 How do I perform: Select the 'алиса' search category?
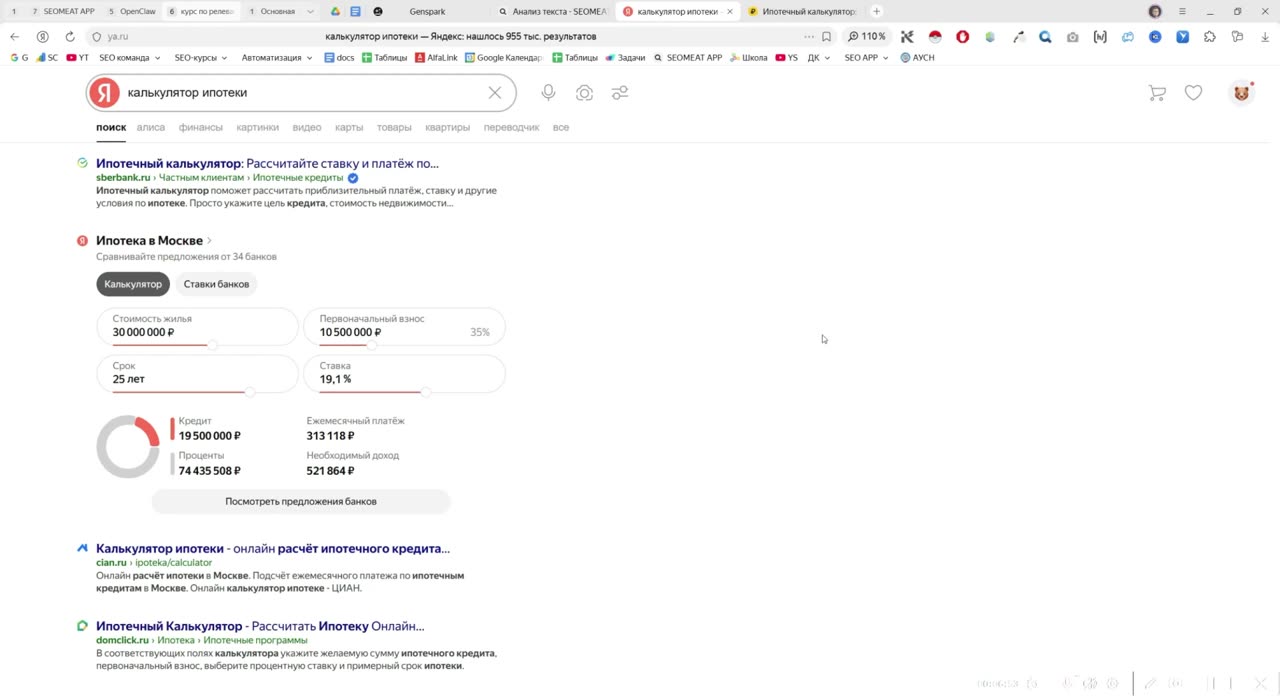(151, 127)
